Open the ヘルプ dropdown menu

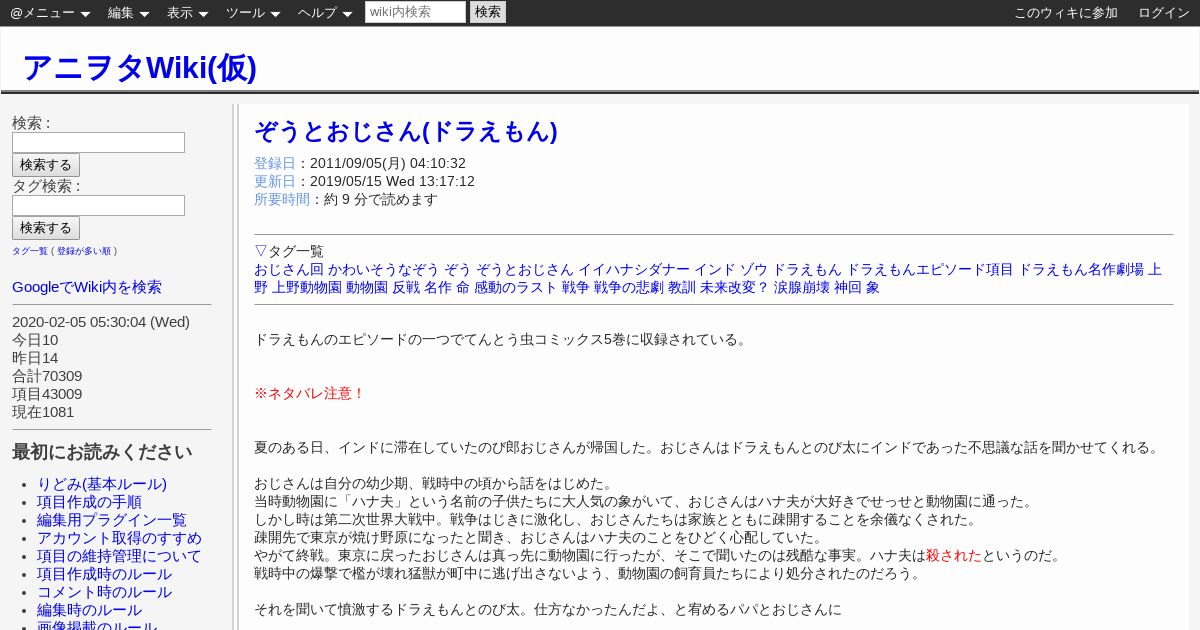click(325, 13)
